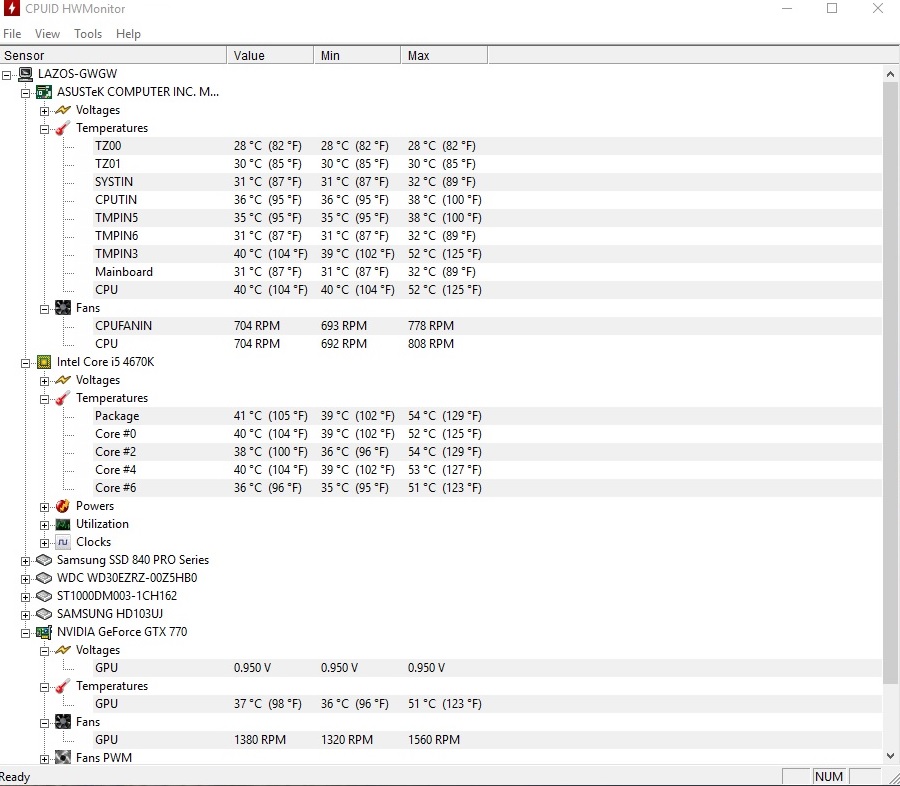Collapse the LAZOS-GWGW root node
This screenshot has width=900, height=786.
pyautogui.click(x=6, y=75)
